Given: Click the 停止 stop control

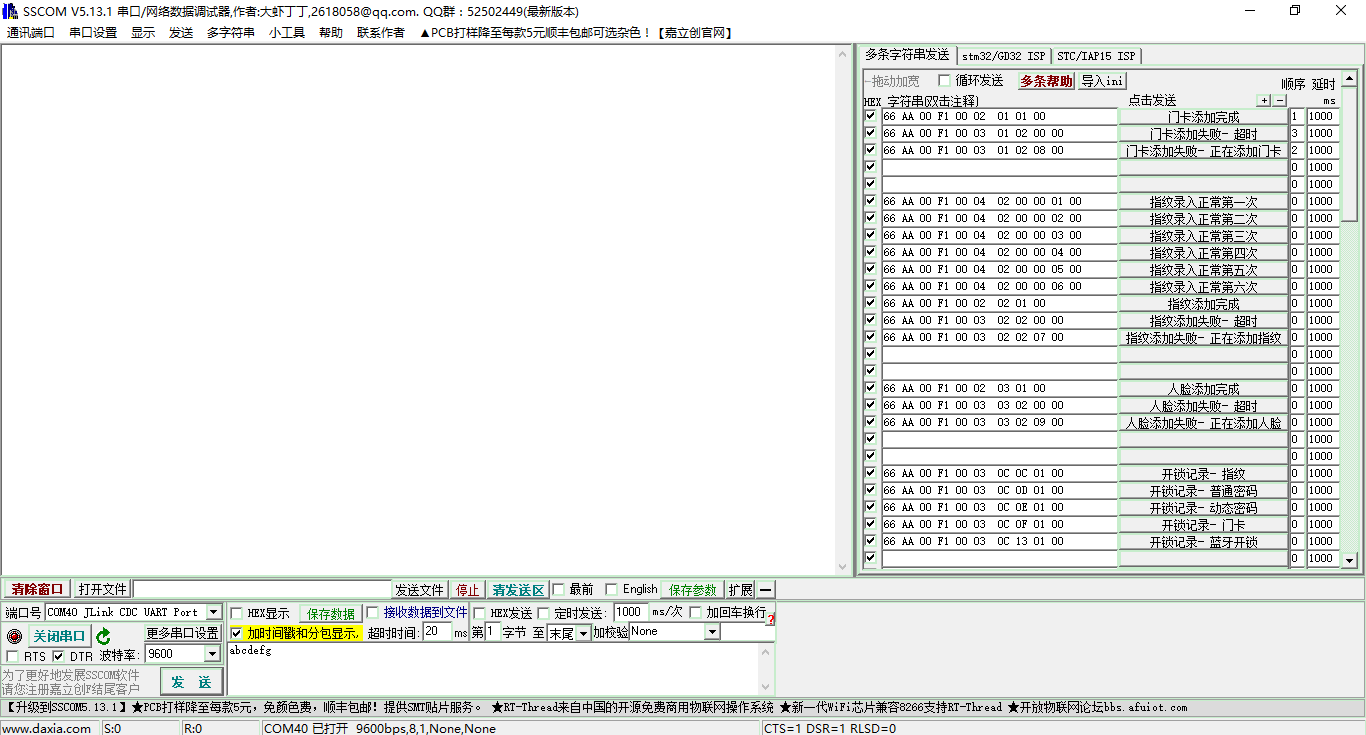Looking at the screenshot, I should (467, 589).
